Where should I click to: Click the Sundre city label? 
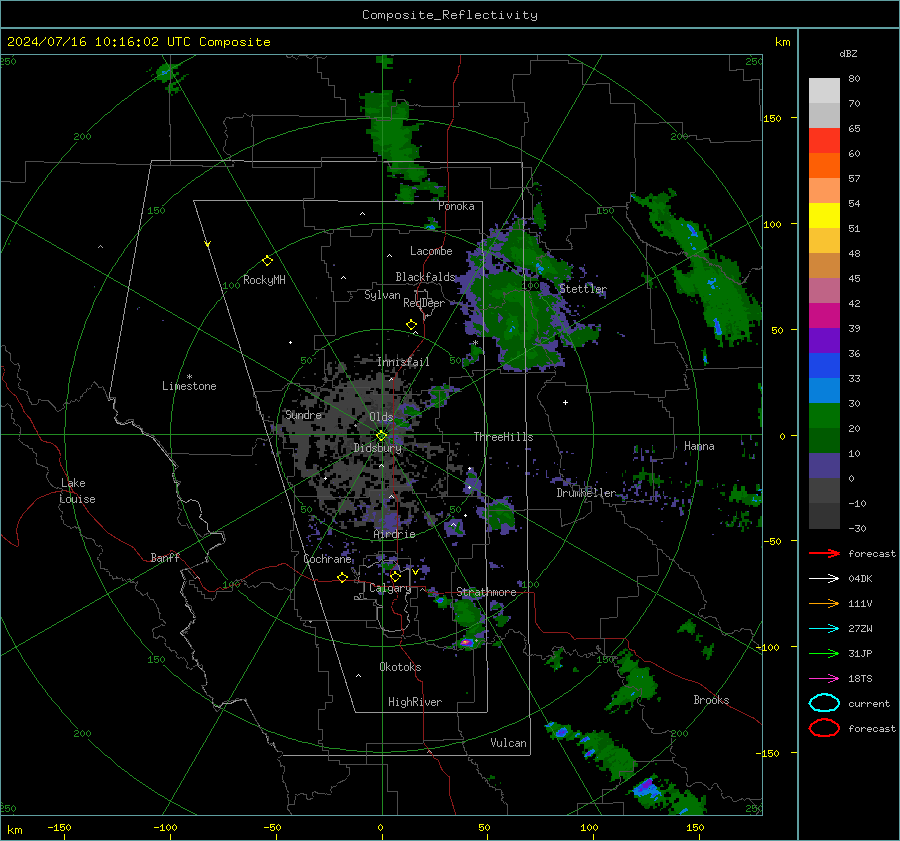pyautogui.click(x=303, y=415)
